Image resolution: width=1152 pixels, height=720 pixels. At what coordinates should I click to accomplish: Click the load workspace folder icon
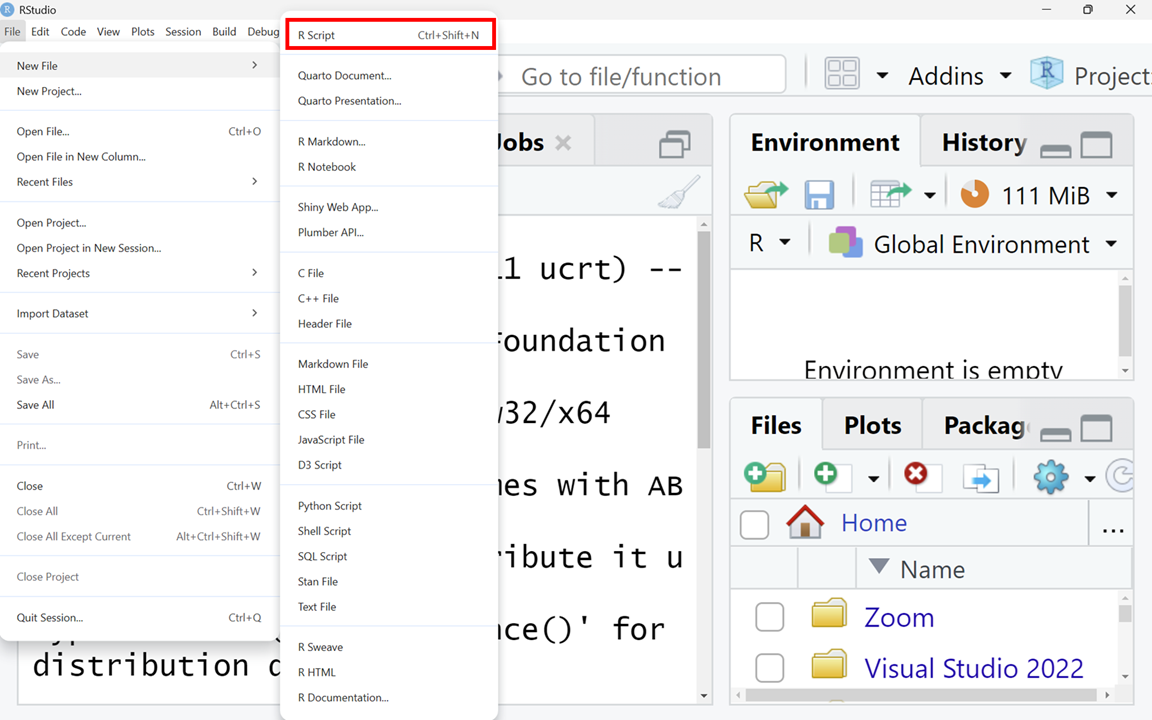[x=766, y=194]
